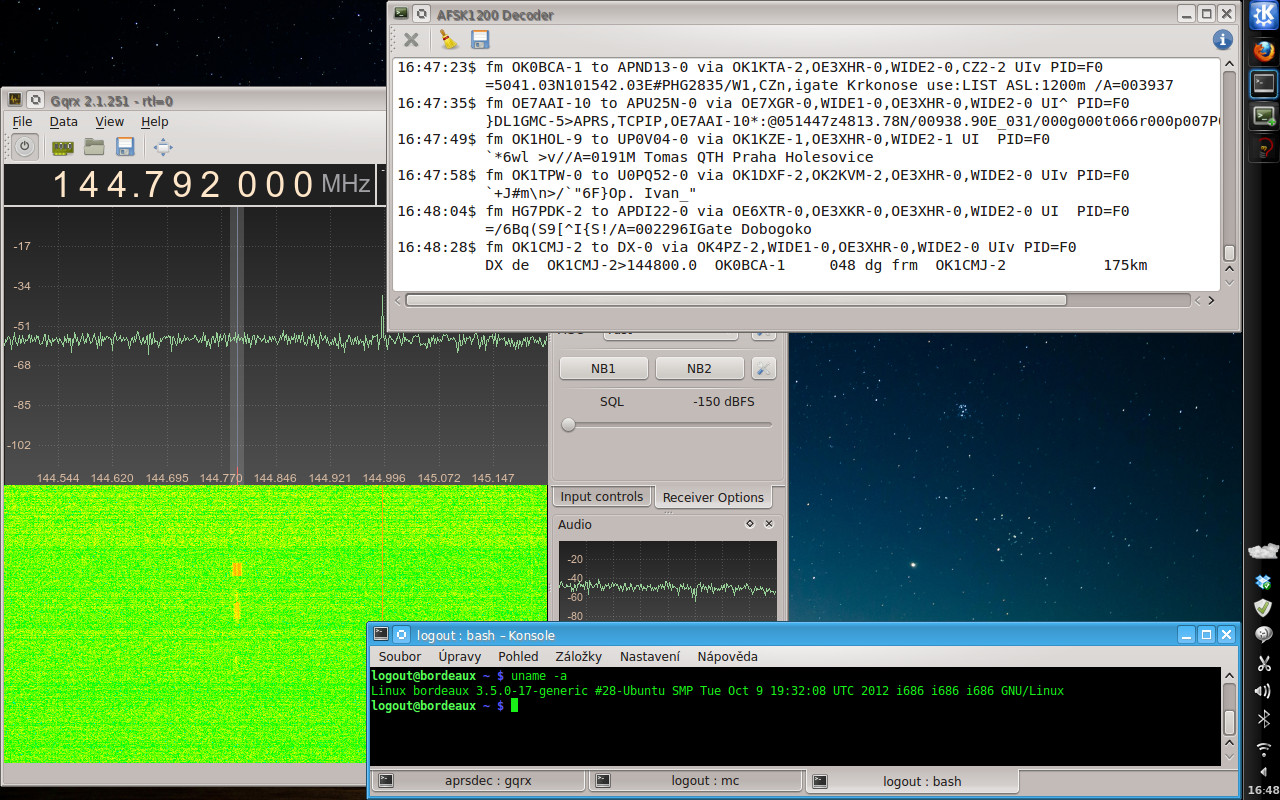Open the I/O device configuration icon
The width and height of the screenshot is (1280, 800).
[63, 147]
